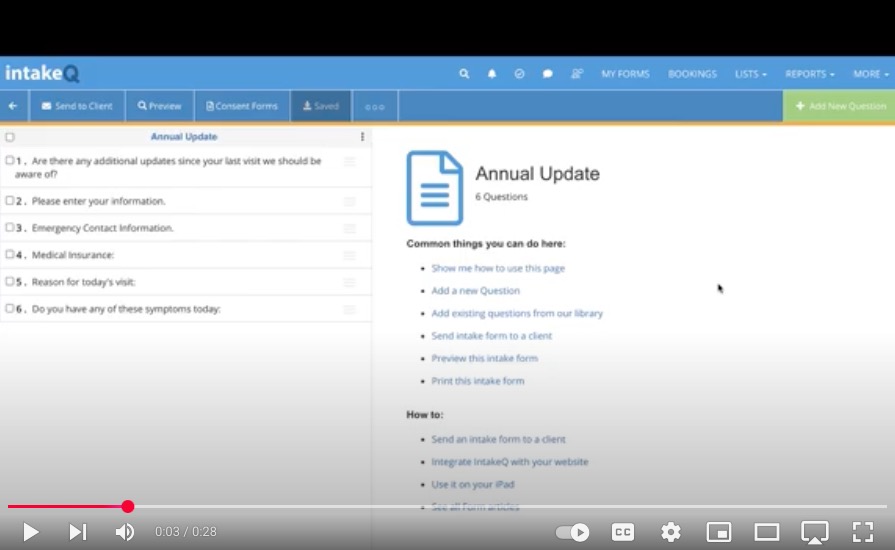895x550 pixels.
Task: Open 'Send an intake form to a client' article
Action: click(498, 439)
